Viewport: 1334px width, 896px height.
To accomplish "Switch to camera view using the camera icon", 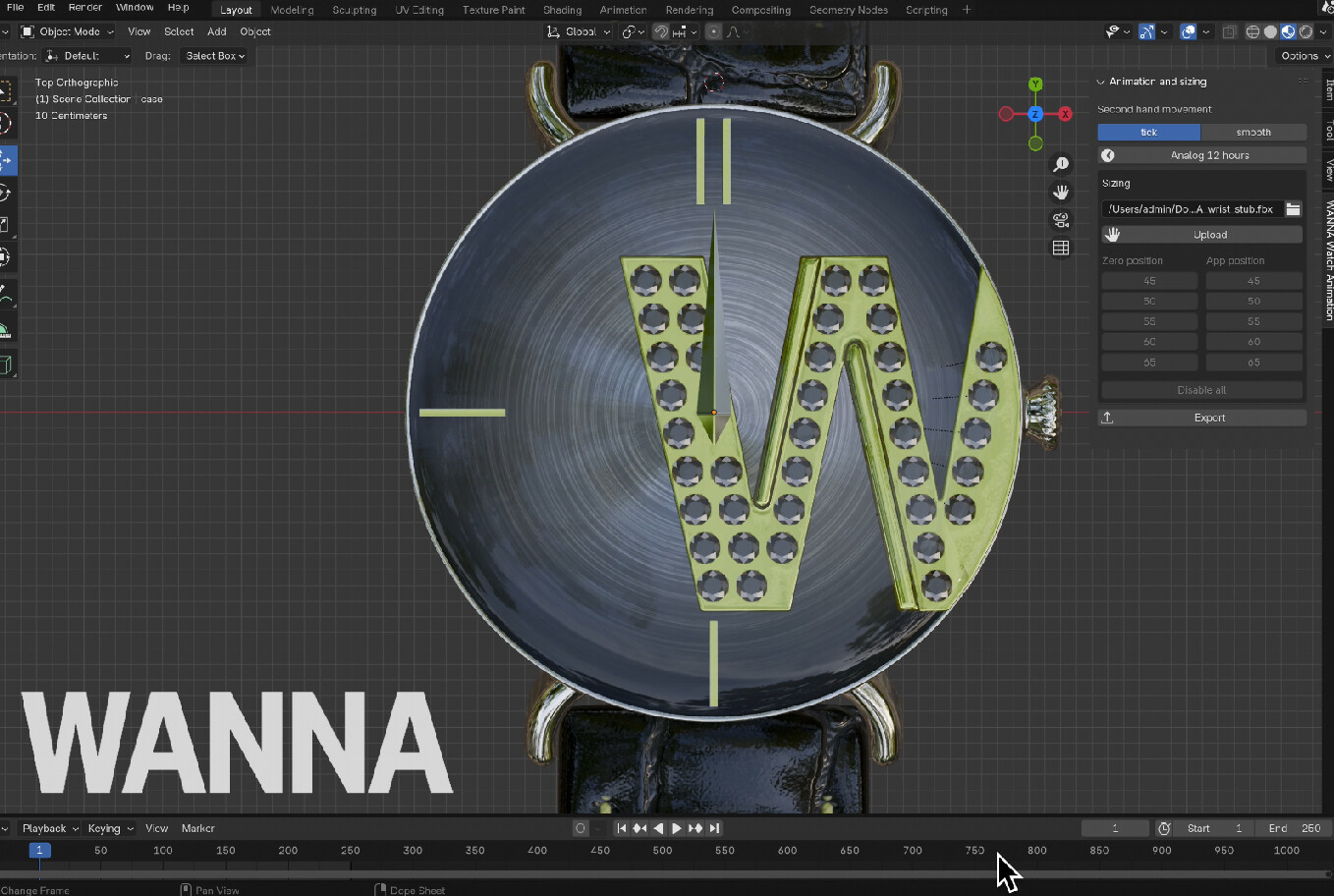I will click(x=1061, y=220).
